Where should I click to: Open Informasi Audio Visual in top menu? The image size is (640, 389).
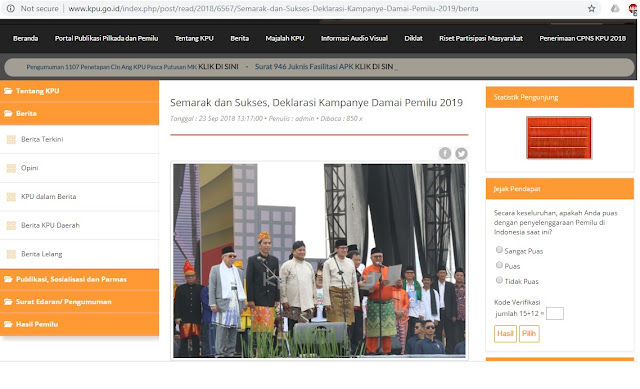tap(354, 38)
